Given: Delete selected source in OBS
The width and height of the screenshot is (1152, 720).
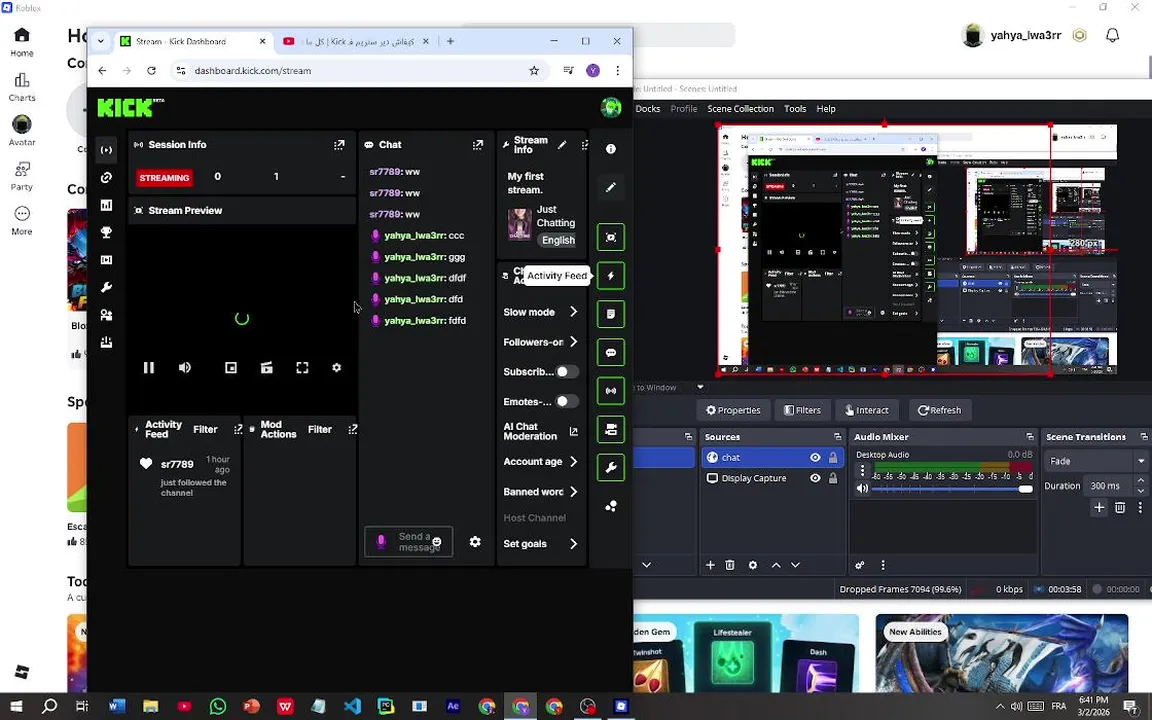Looking at the screenshot, I should tap(730, 565).
